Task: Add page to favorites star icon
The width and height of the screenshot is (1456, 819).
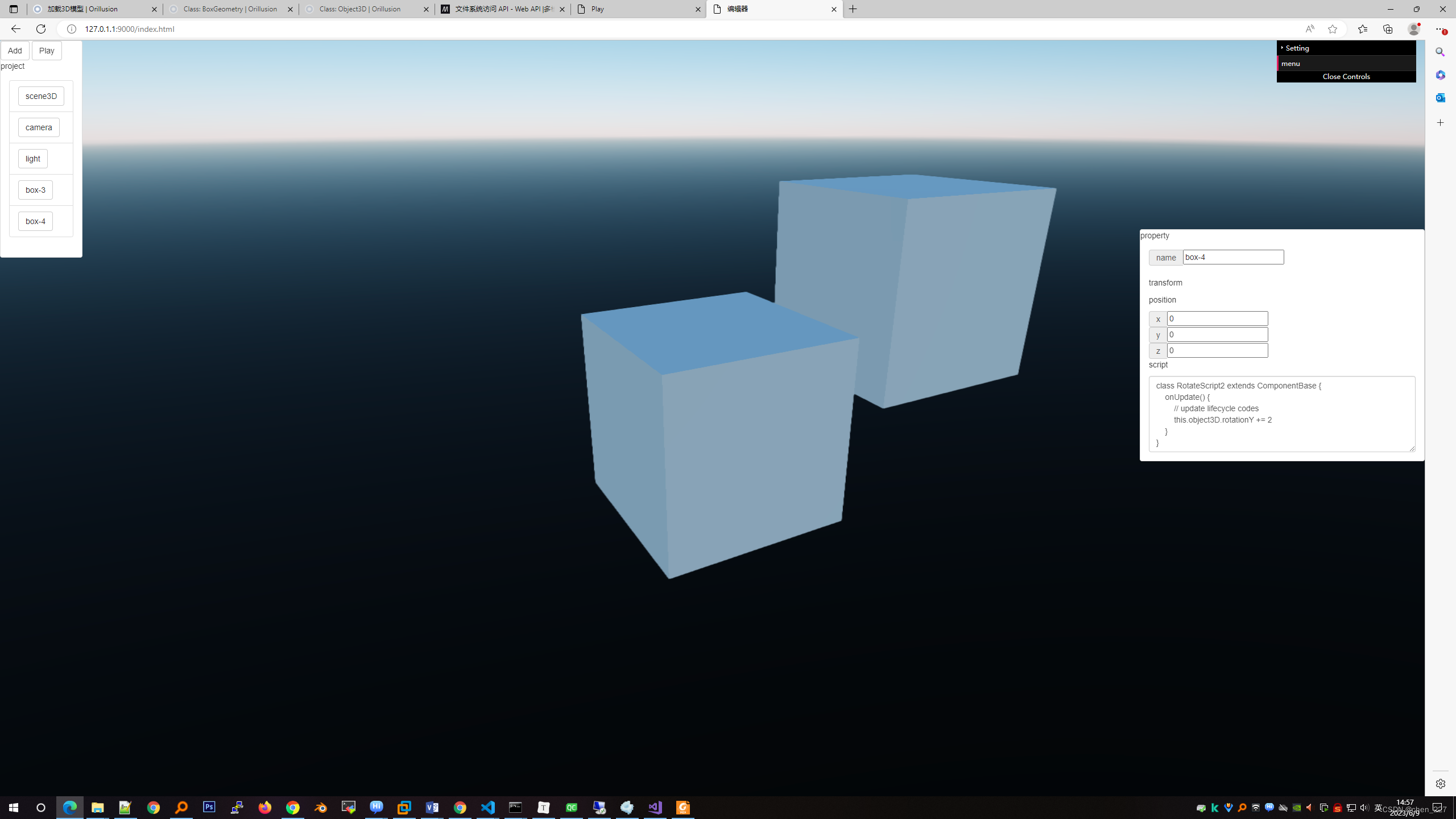Action: pyautogui.click(x=1333, y=29)
